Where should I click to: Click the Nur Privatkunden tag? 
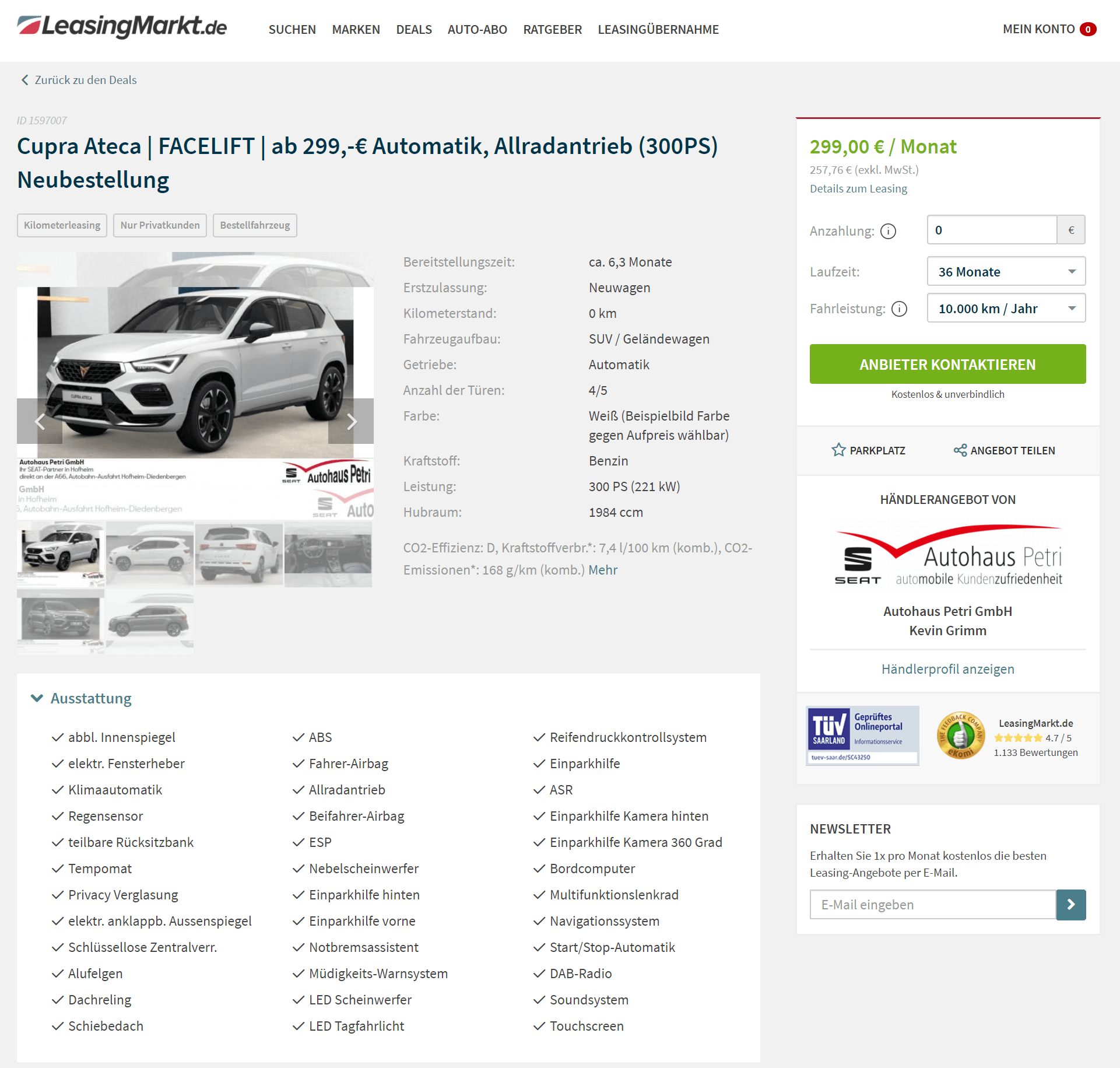[x=160, y=225]
